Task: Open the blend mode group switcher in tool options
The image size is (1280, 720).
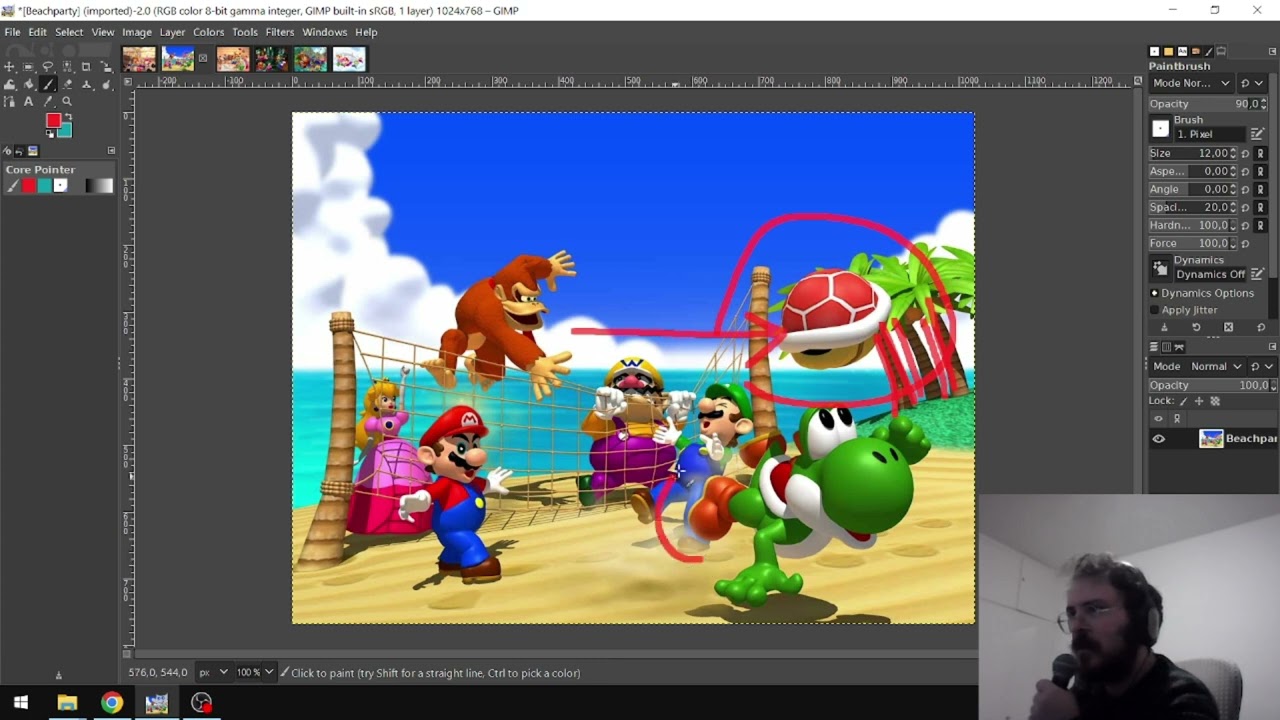Action: click(x=1252, y=83)
